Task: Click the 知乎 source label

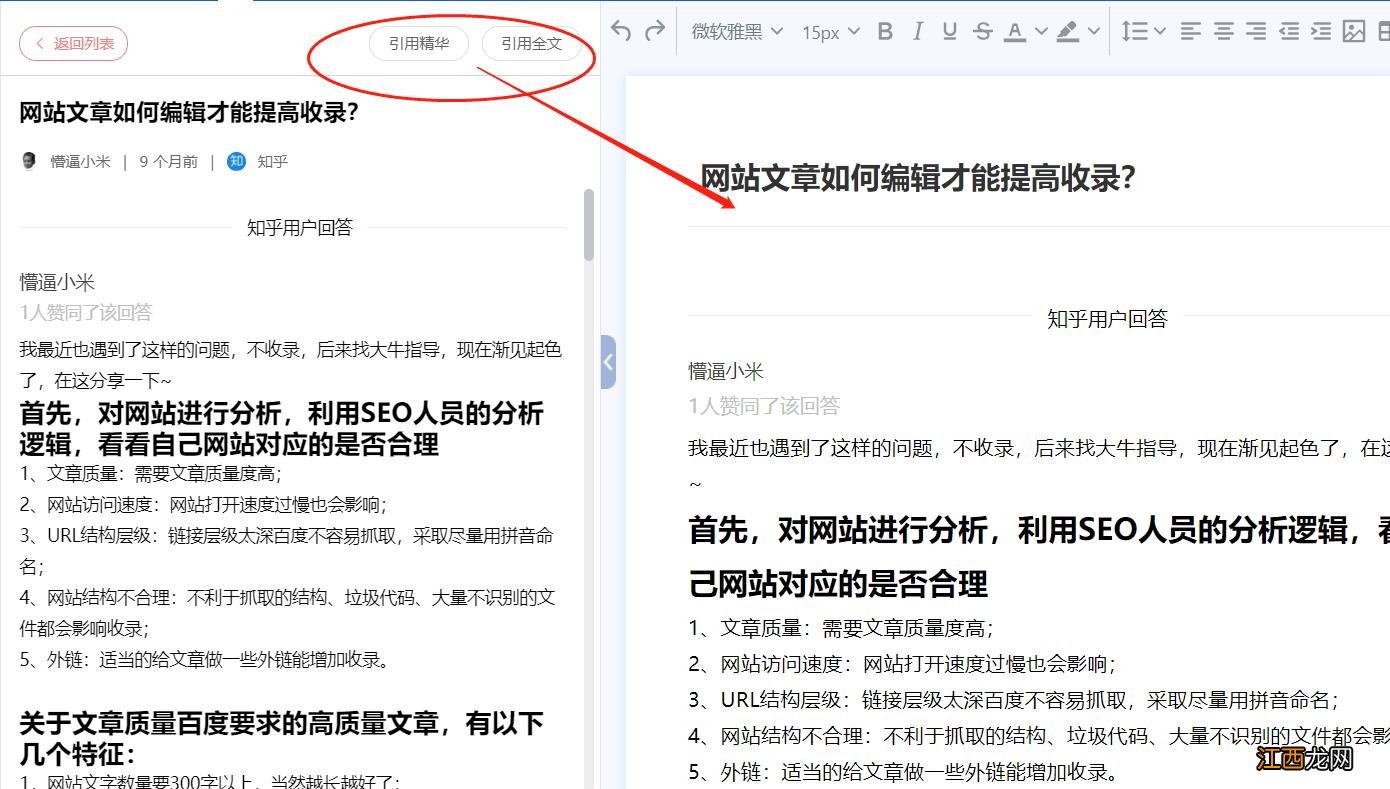Action: (x=272, y=161)
